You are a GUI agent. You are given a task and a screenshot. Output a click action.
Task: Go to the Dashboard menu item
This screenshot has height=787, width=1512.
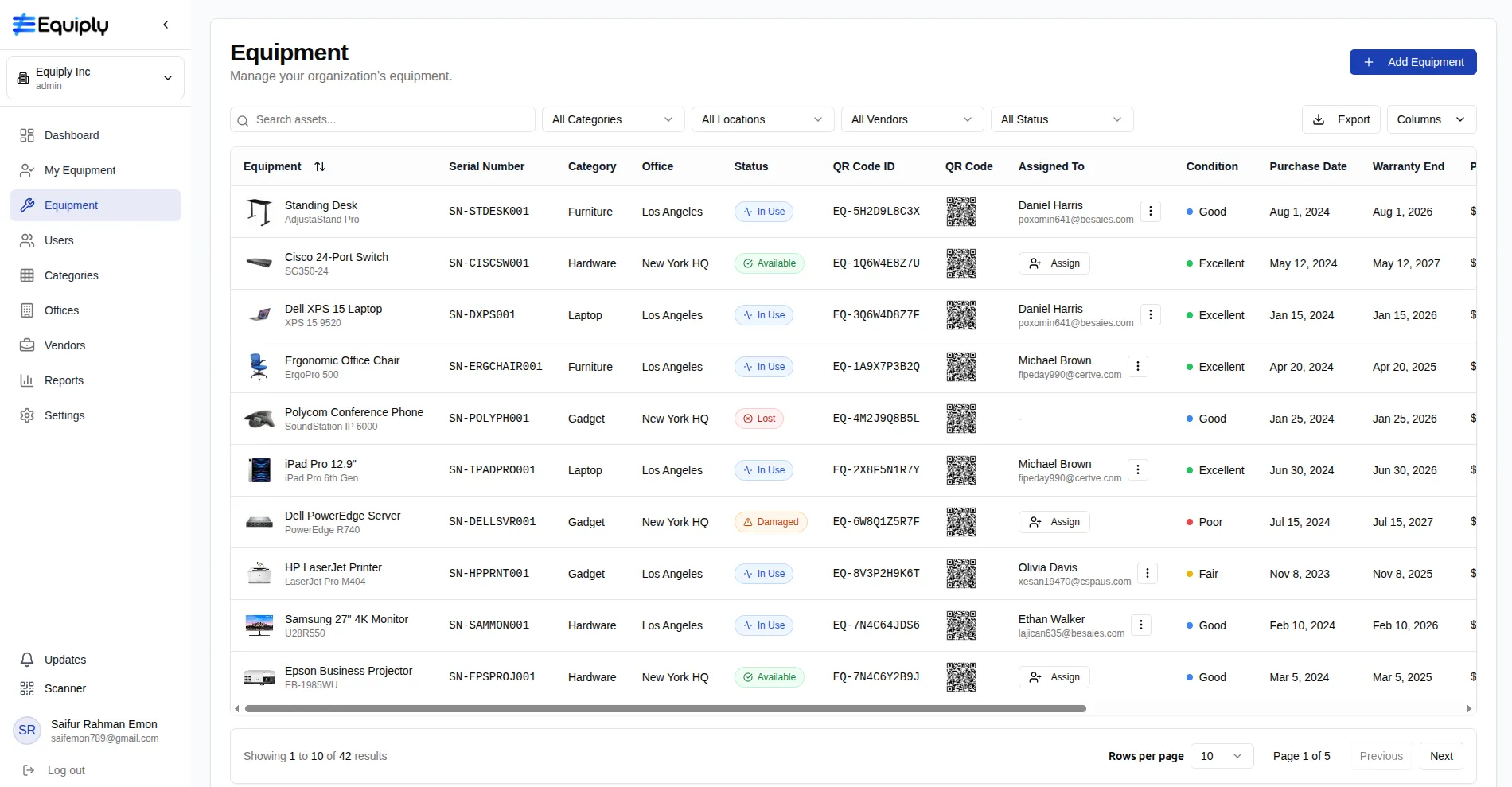pyautogui.click(x=72, y=135)
